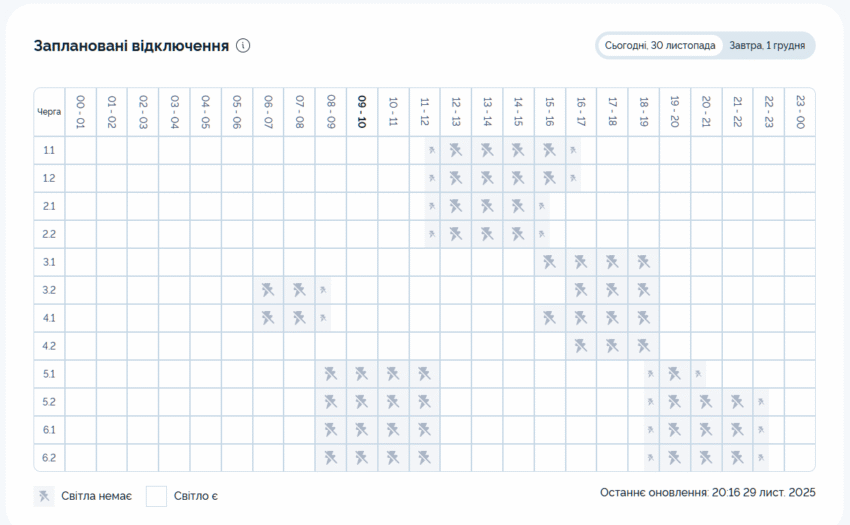Click the info icon beside Заплановані відключення

pos(243,45)
